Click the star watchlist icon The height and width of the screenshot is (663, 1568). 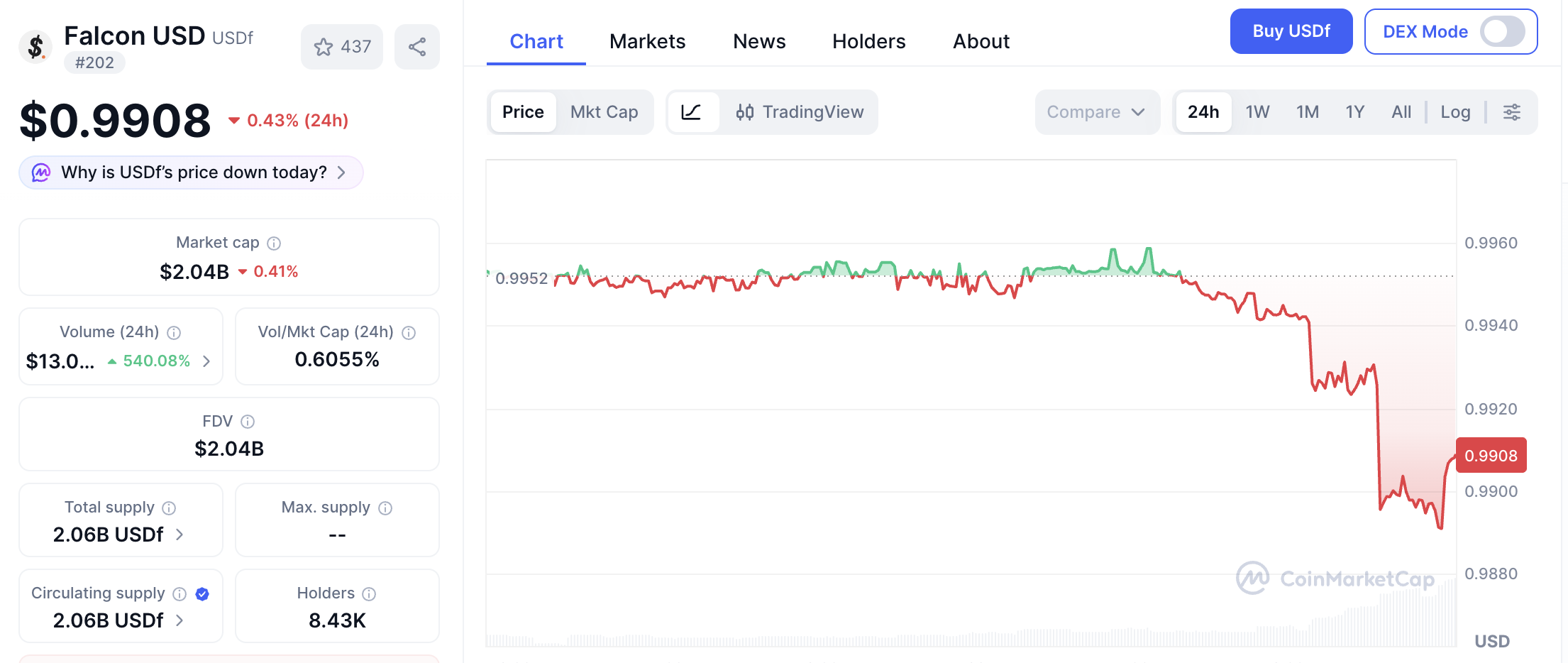coord(324,47)
